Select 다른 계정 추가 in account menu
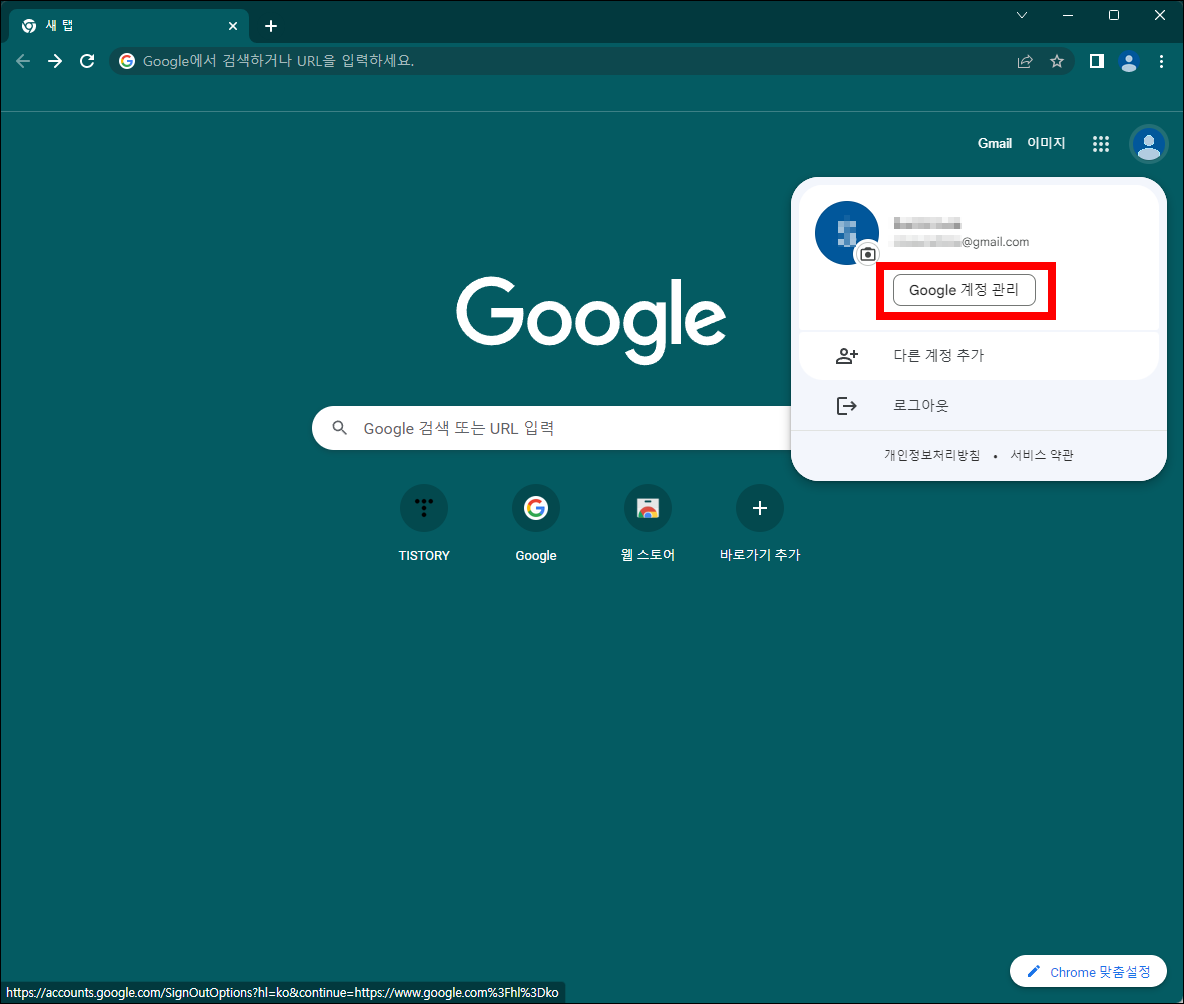 979,356
